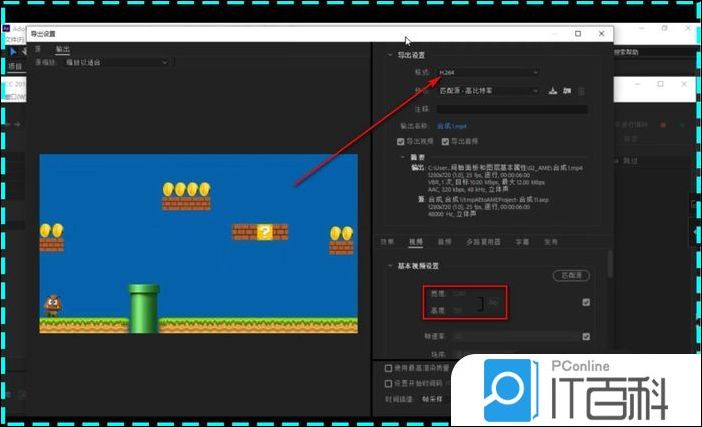702x427 pixels.
Task: Click the output name link 合成 1.mp4
Action: pos(452,126)
